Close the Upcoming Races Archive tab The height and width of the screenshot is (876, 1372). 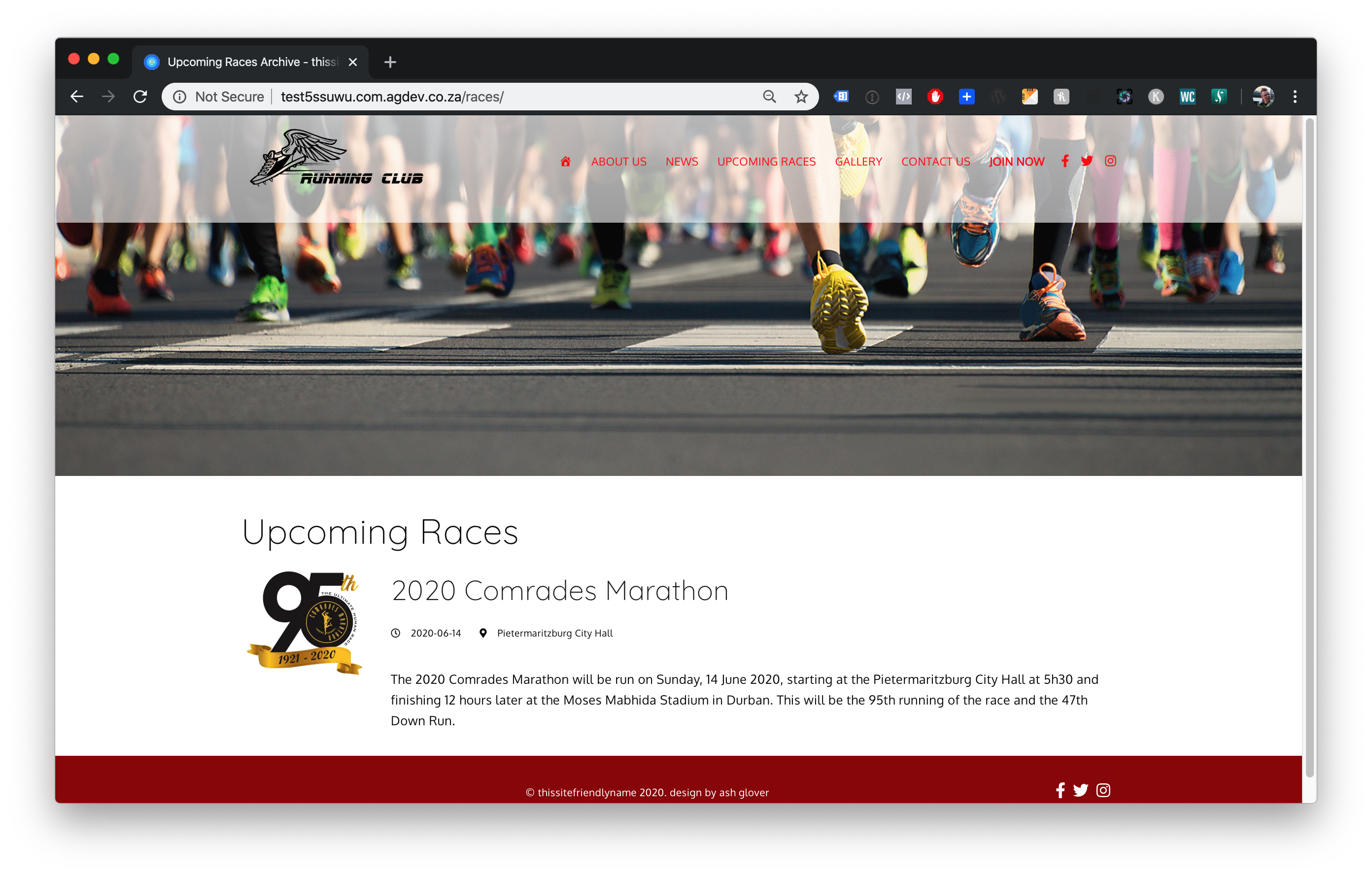[353, 62]
